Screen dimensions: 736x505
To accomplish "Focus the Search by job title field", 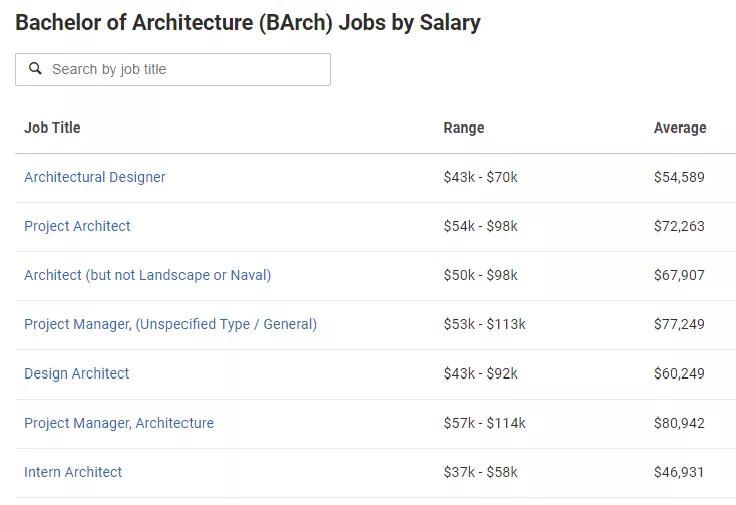I will coord(185,69).
